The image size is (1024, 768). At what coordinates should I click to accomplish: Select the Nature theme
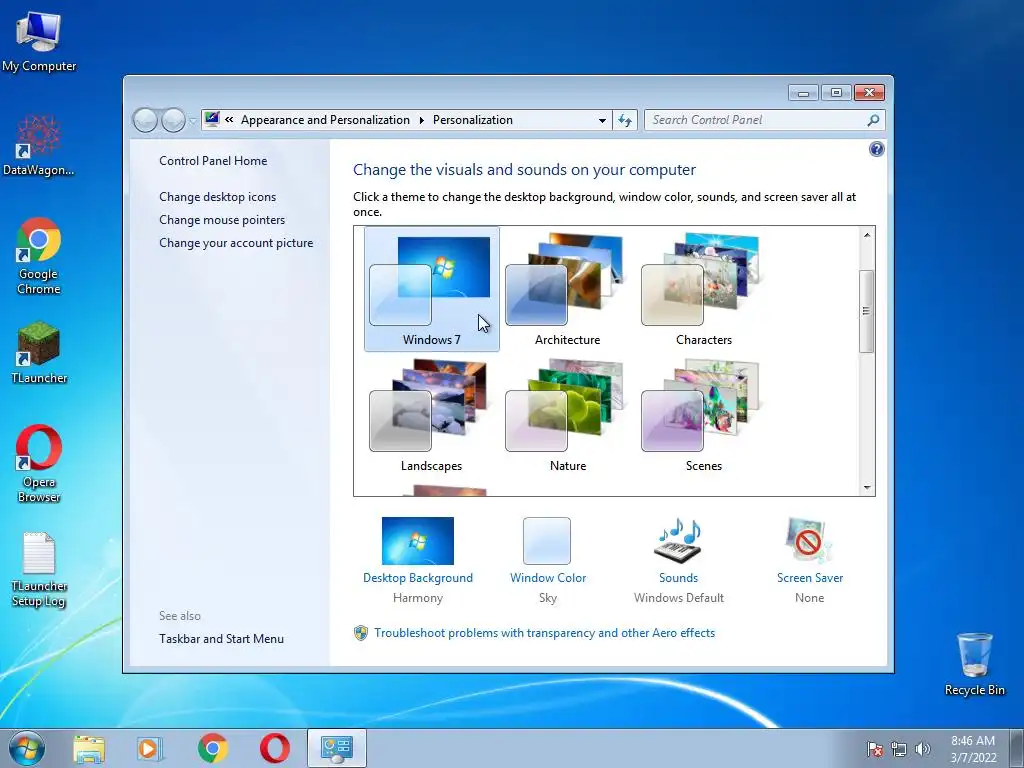pyautogui.click(x=568, y=415)
